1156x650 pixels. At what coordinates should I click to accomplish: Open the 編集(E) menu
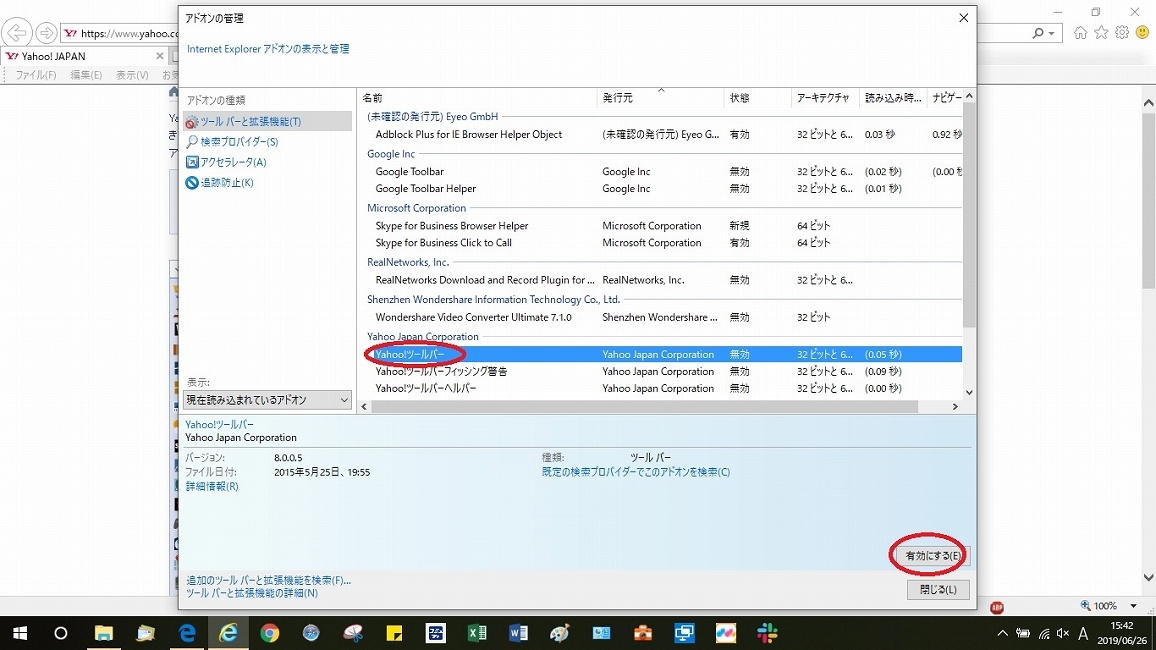click(86, 75)
